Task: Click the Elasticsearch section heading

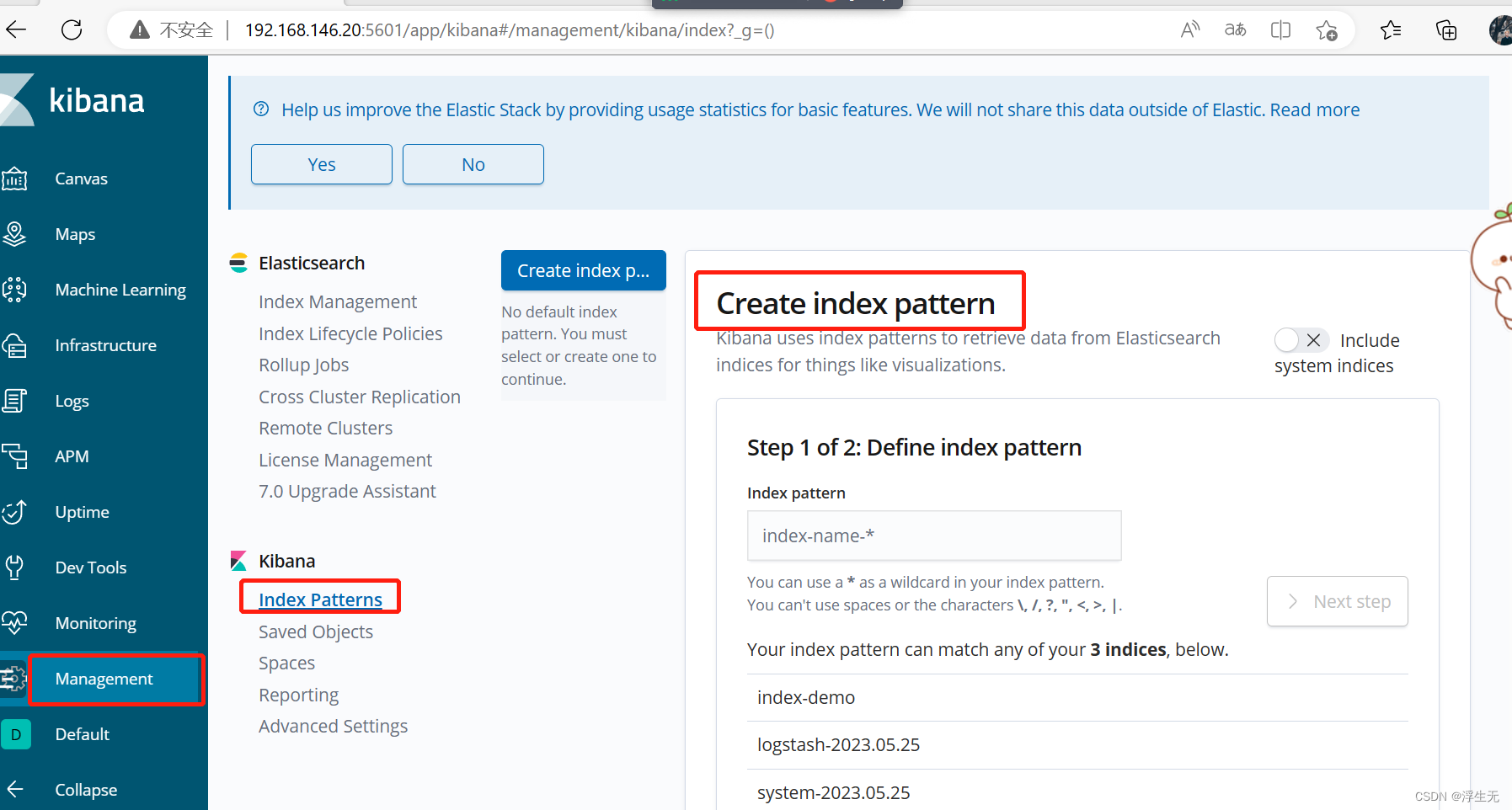Action: [312, 263]
